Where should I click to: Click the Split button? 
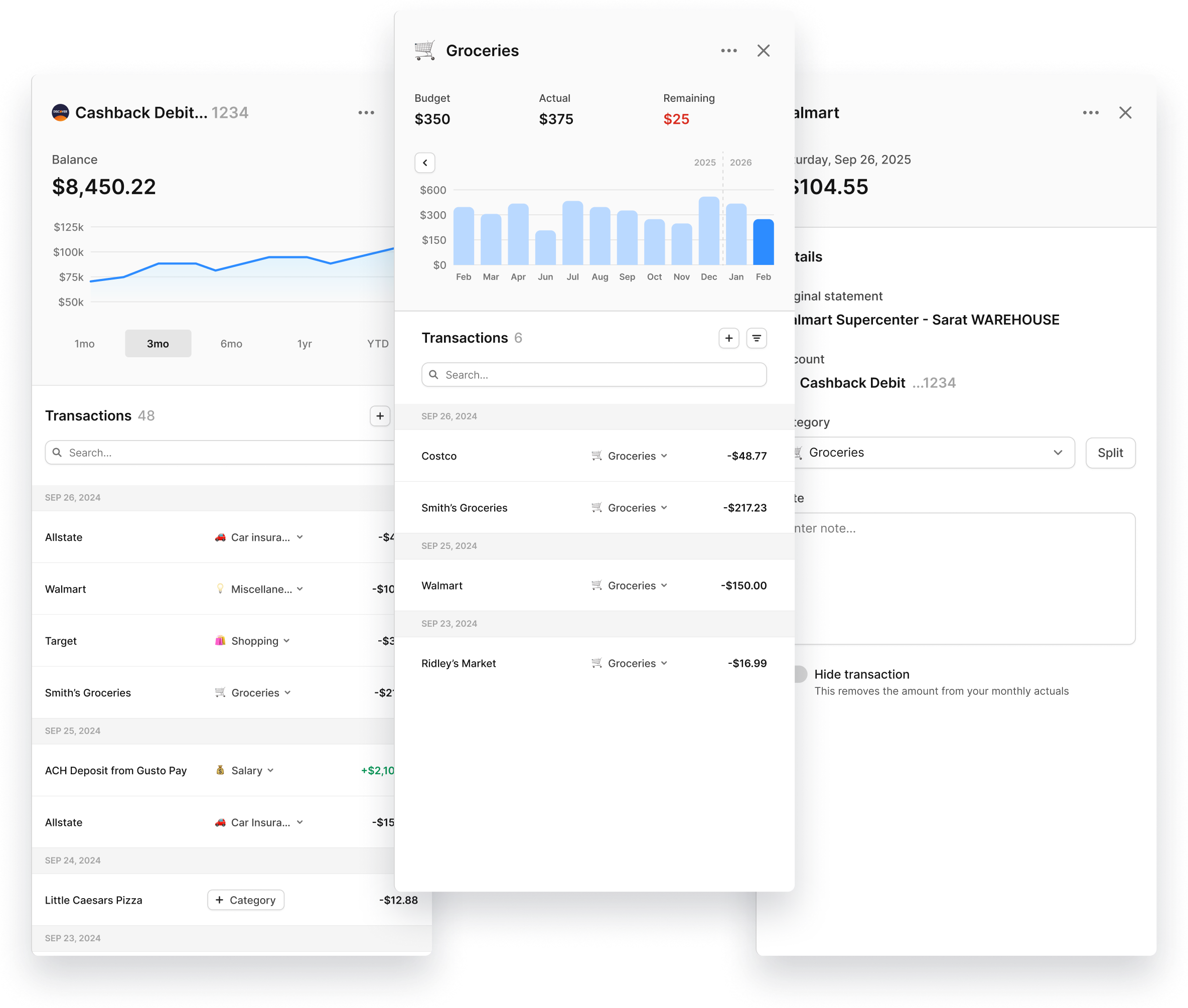coord(1110,453)
